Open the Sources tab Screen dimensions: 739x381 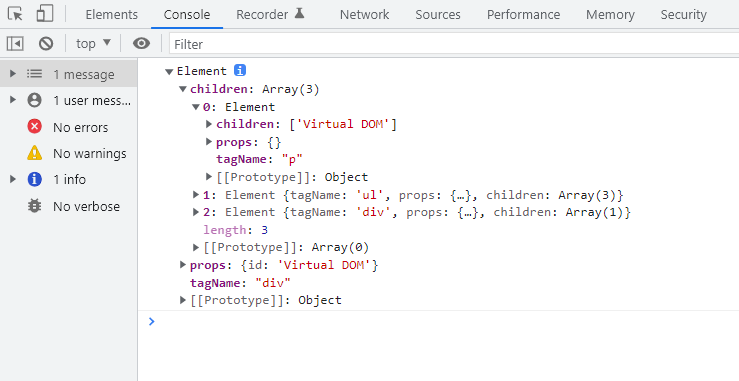click(x=438, y=15)
